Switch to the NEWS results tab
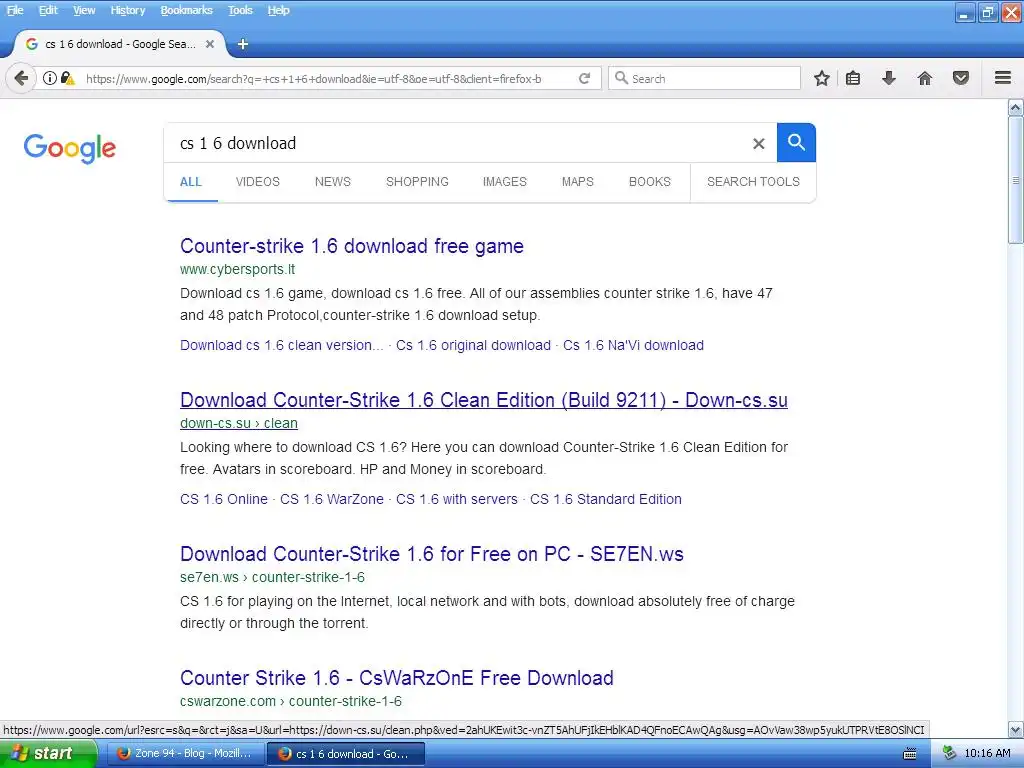 coord(332,182)
